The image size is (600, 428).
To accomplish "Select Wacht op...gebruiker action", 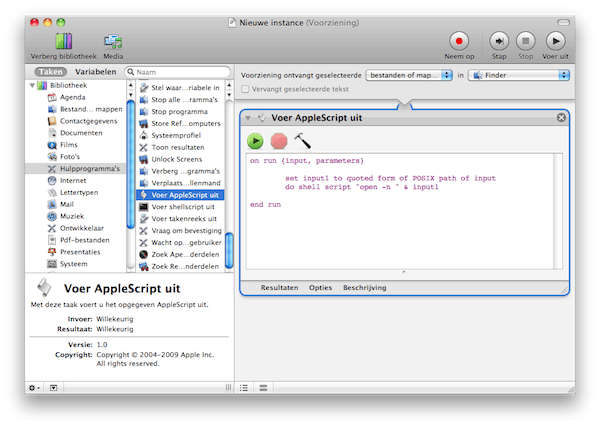I will coord(180,242).
